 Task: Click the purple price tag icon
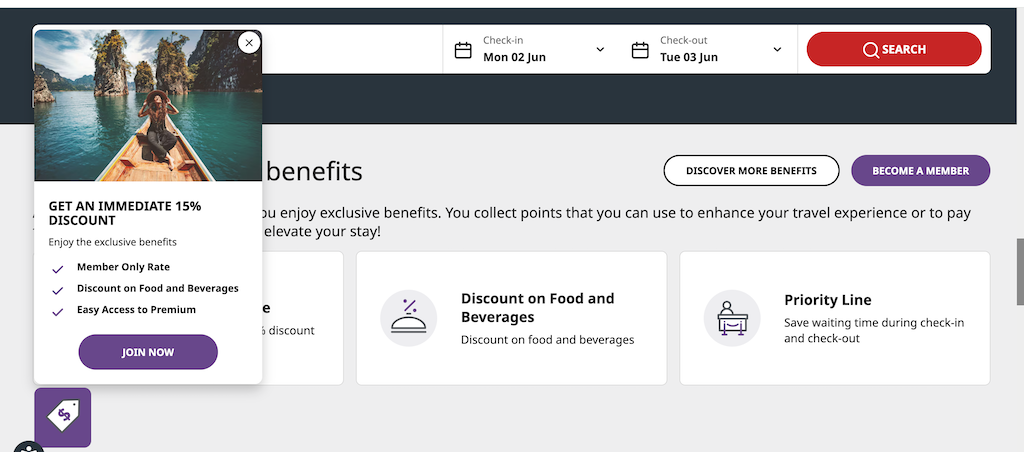pos(63,417)
